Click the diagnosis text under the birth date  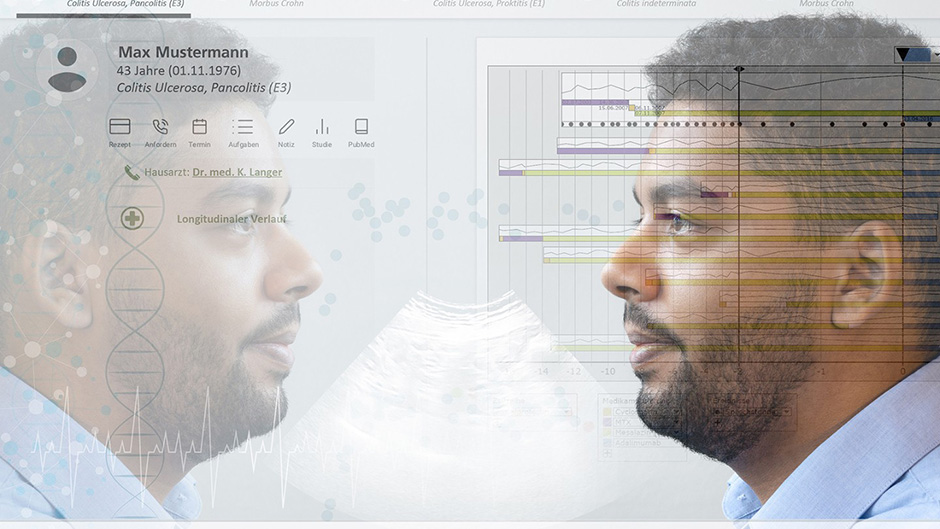[x=204, y=88]
